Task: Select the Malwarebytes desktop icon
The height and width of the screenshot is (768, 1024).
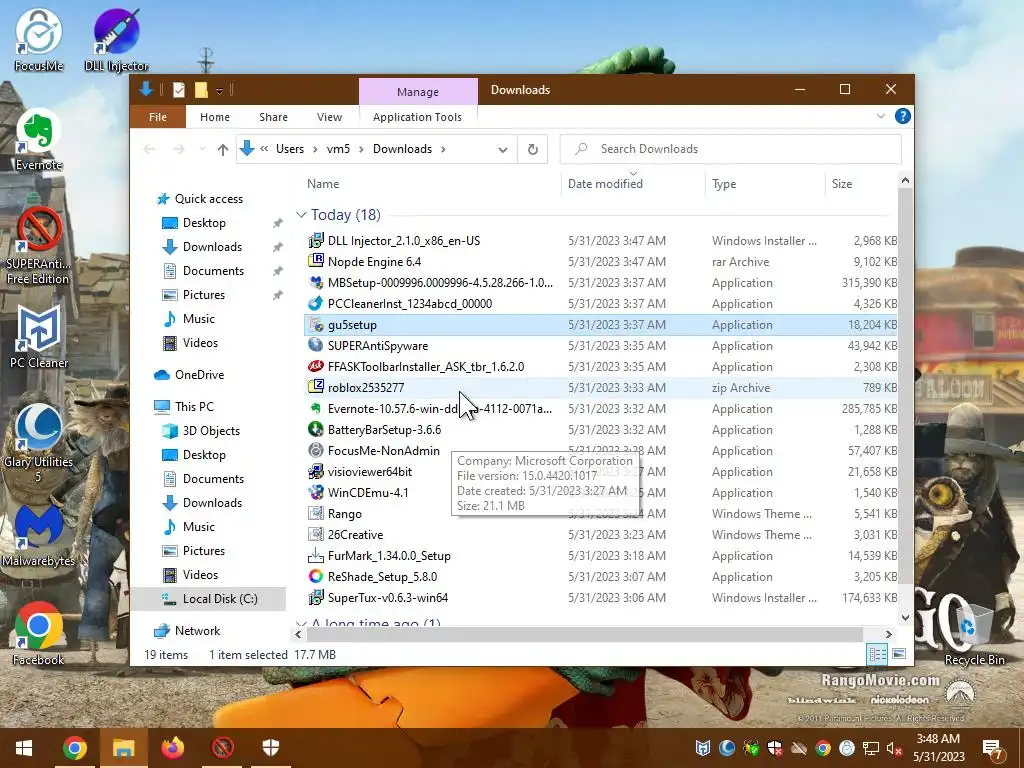Action: 39,536
